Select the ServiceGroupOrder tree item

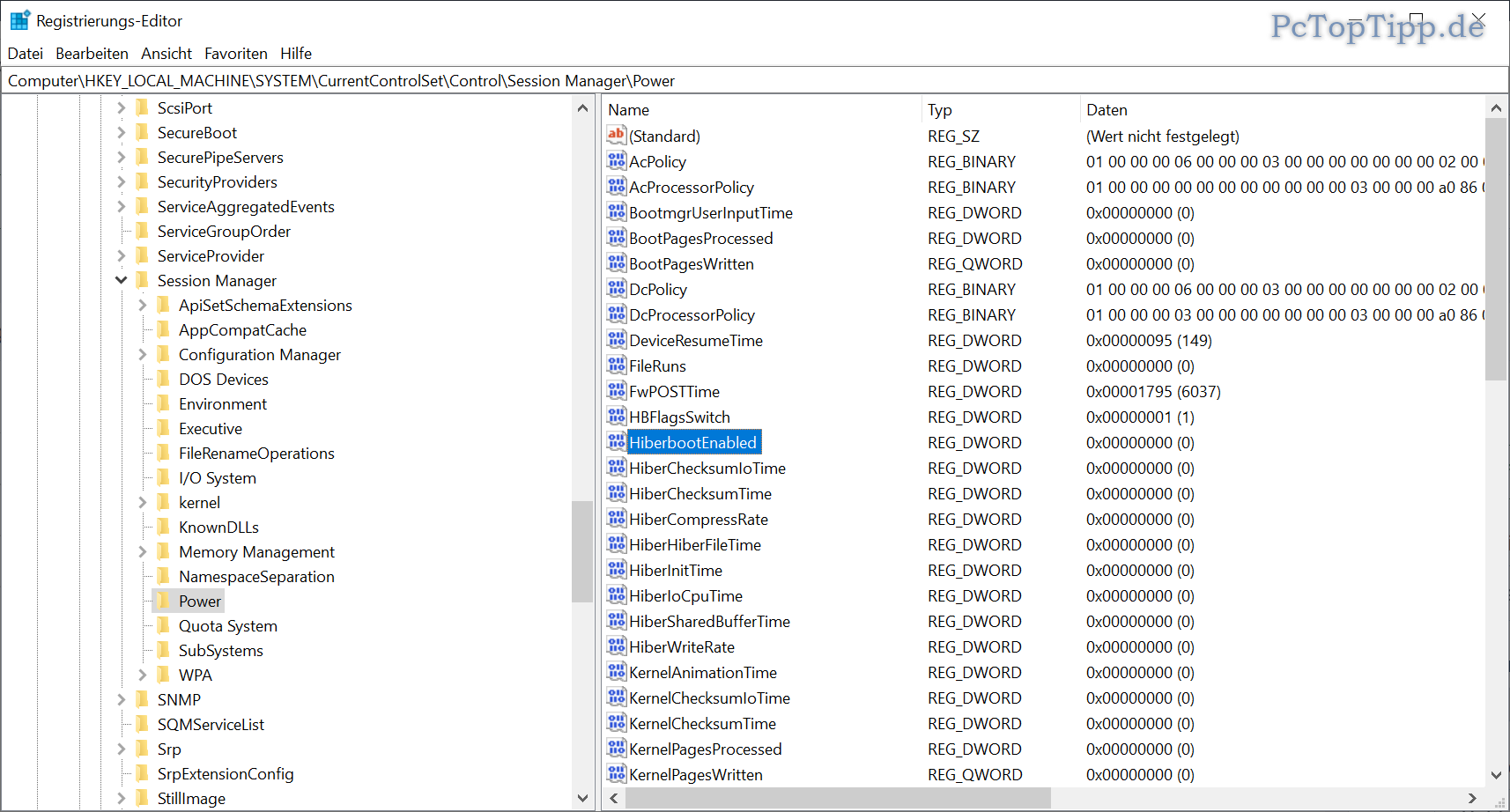(224, 231)
